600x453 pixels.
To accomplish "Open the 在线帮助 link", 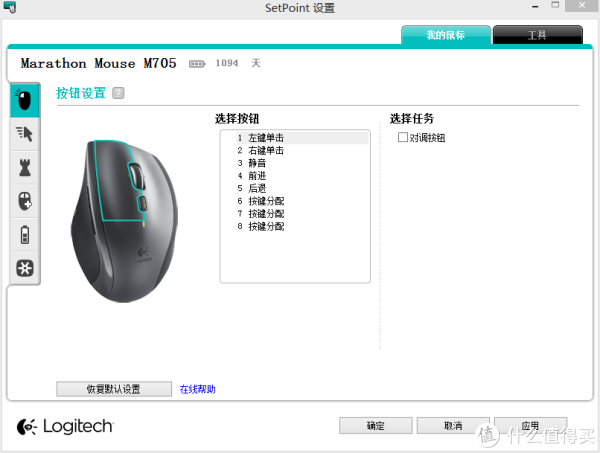I will (197, 389).
